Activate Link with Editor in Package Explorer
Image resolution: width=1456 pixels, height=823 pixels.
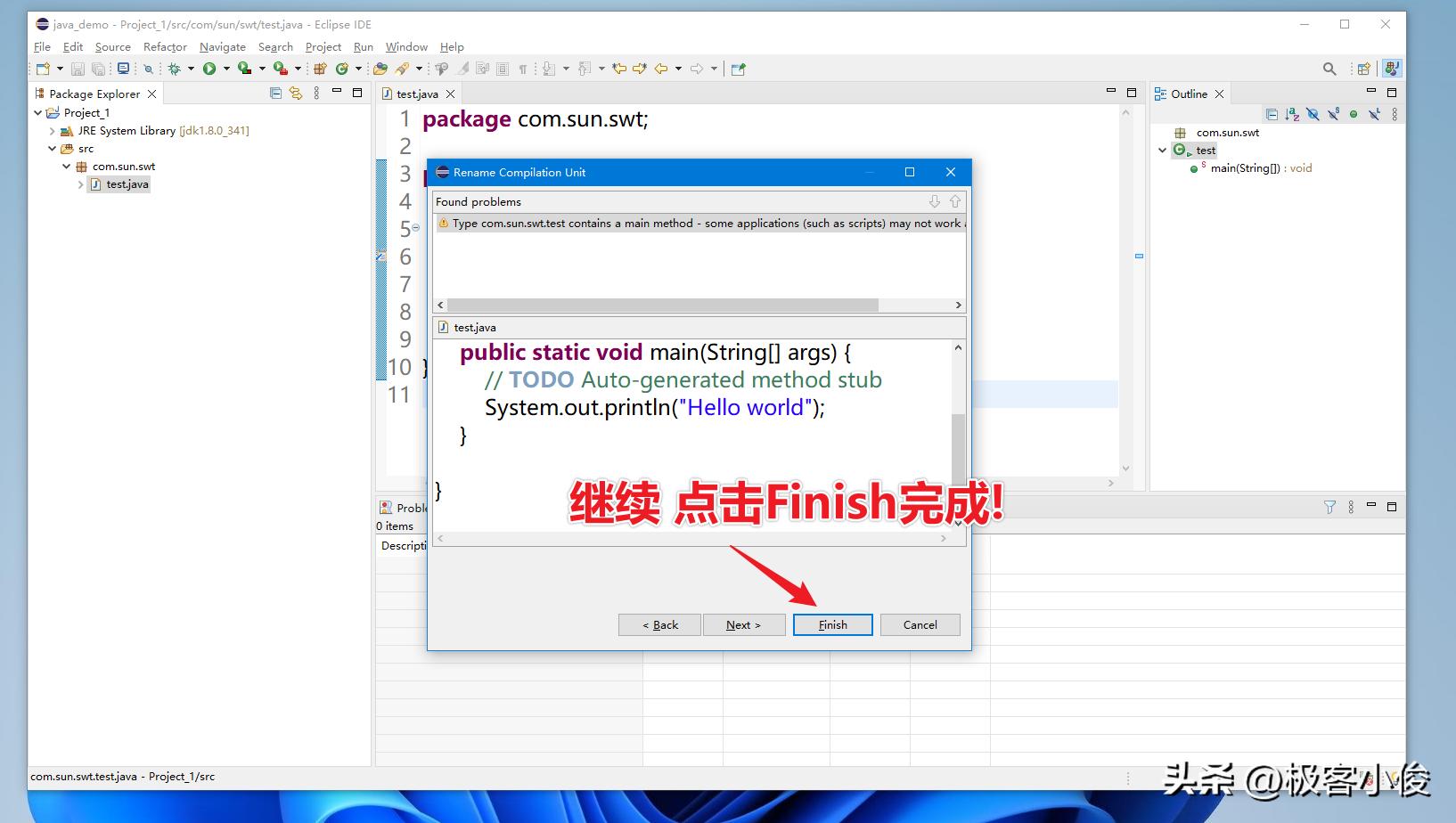295,93
